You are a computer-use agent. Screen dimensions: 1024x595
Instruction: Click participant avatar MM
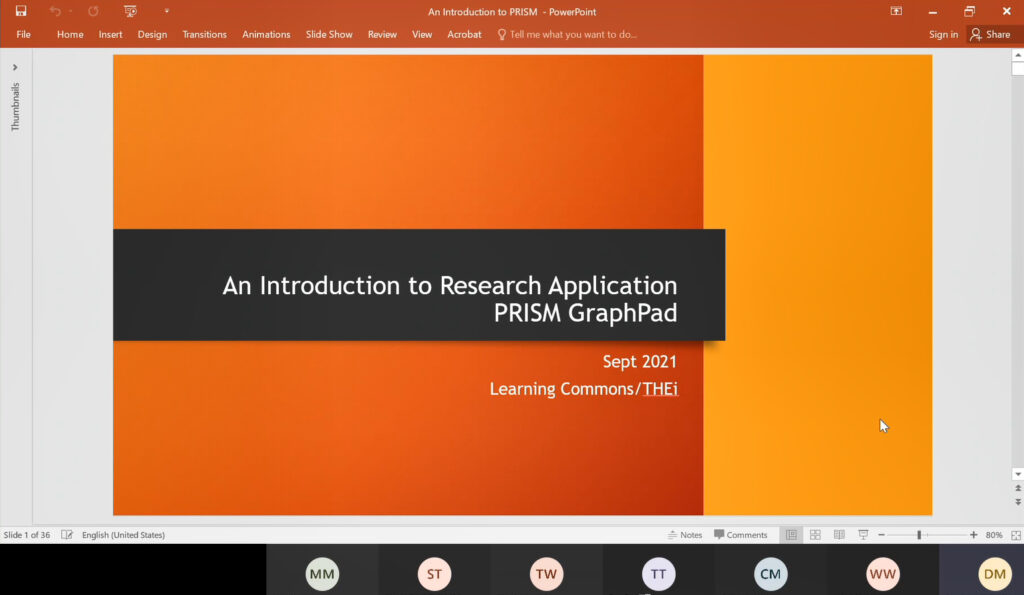(x=322, y=574)
